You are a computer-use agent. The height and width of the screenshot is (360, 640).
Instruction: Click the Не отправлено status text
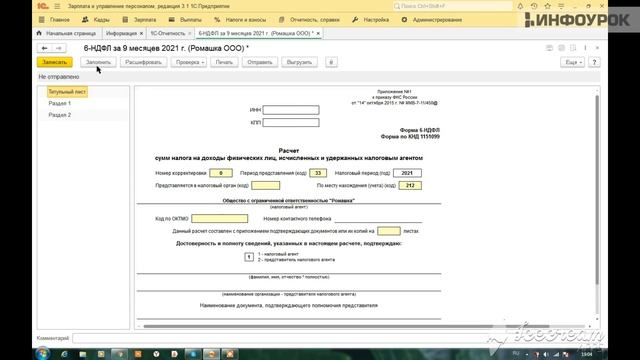59,77
